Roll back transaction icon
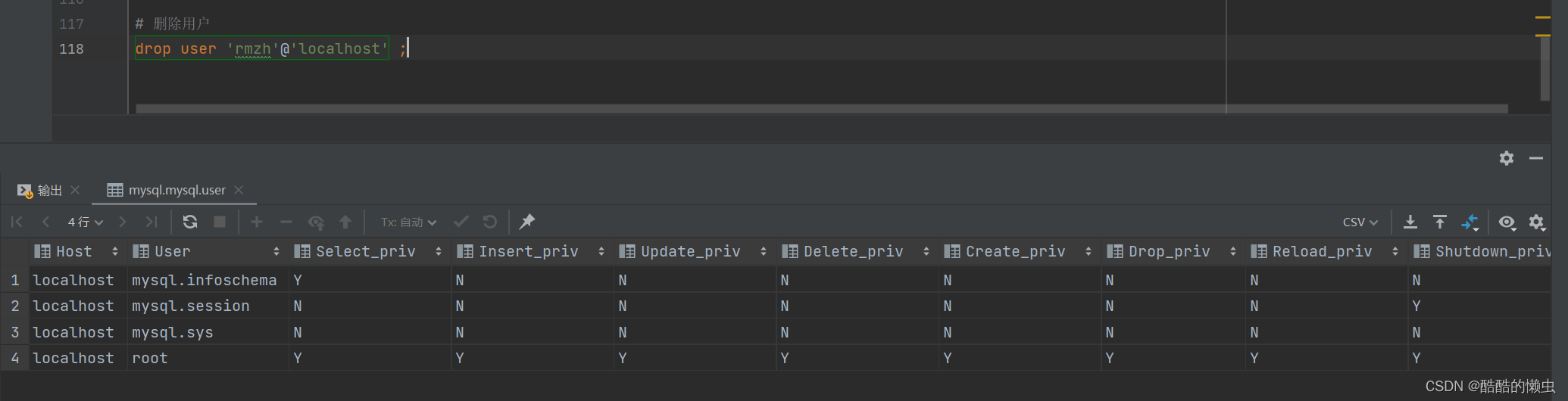Screen dimensions: 1568x401 pos(490,222)
